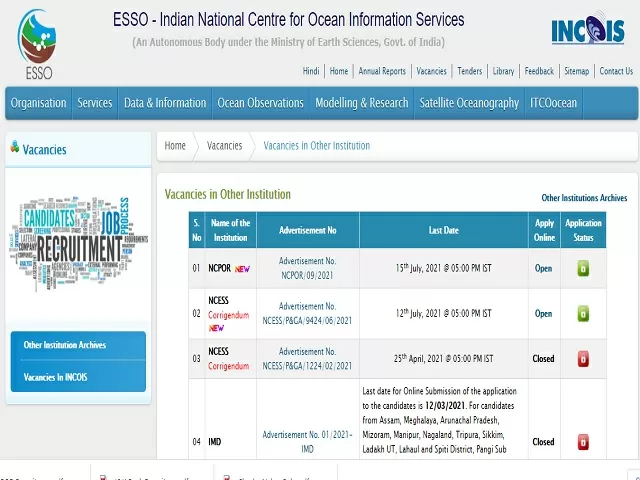Open the Services menu
Viewport: 640px width, 480px height.
click(x=95, y=103)
